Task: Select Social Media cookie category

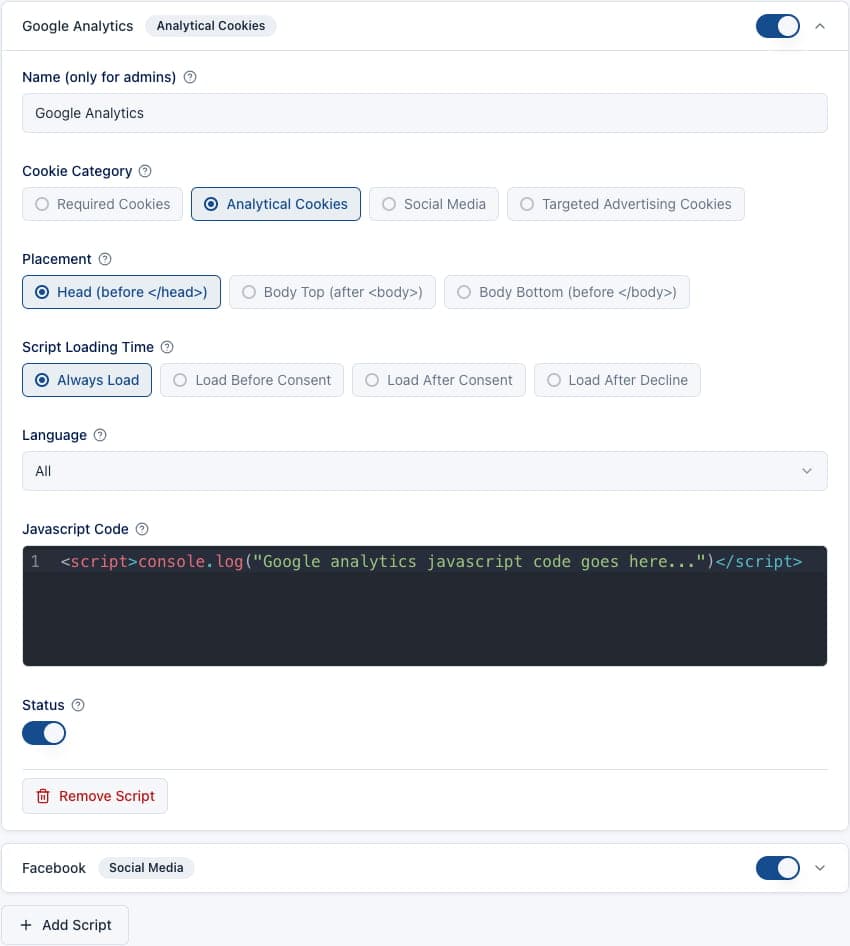Action: point(434,205)
